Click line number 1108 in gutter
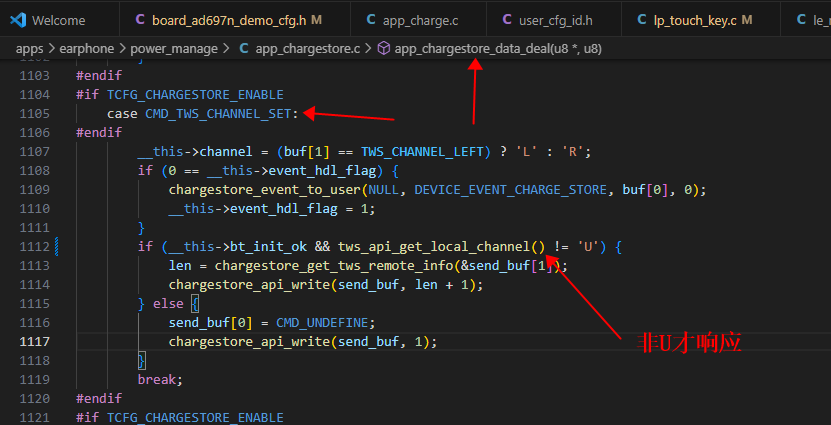 [x=34, y=171]
